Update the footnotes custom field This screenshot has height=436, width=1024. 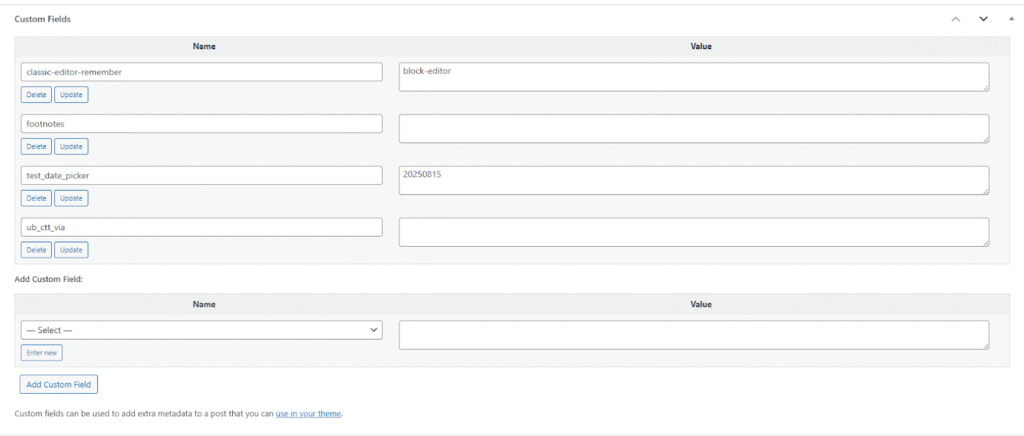[71, 147]
